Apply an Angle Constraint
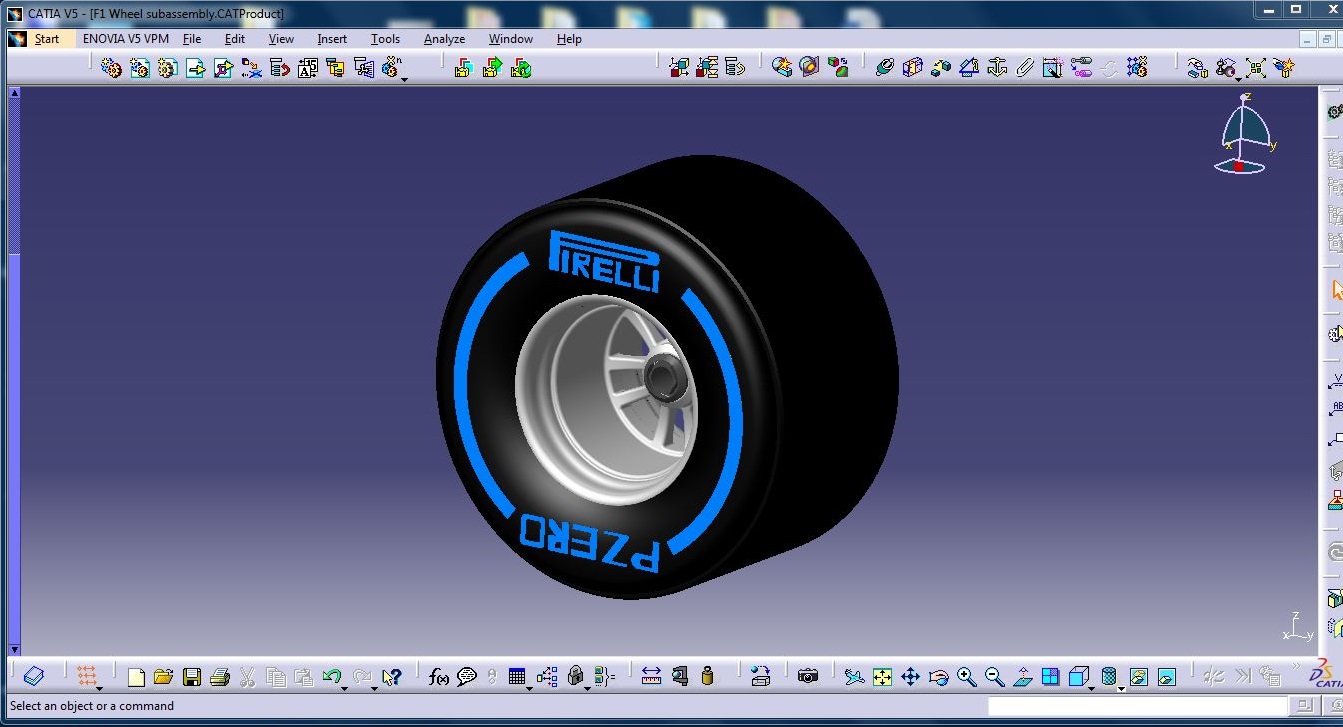Viewport: 1343px width, 727px height. click(968, 67)
